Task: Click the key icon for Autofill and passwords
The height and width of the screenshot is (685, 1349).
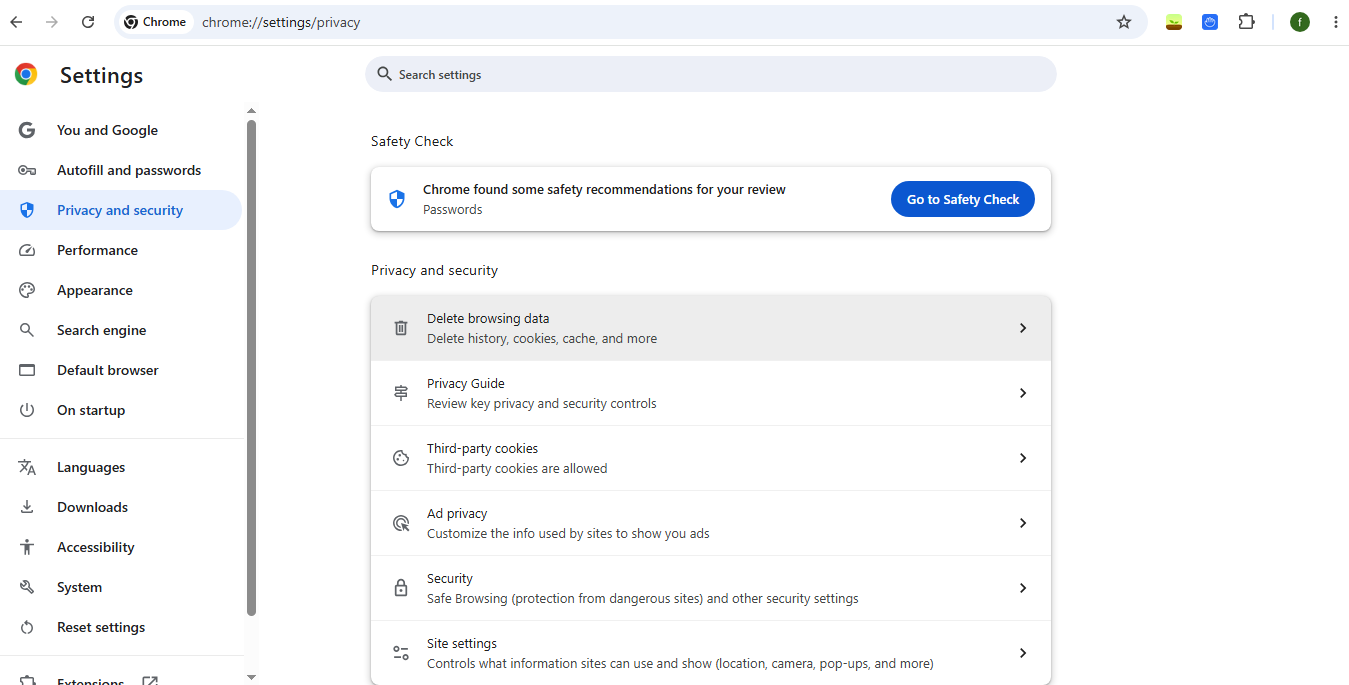Action: tap(27, 170)
